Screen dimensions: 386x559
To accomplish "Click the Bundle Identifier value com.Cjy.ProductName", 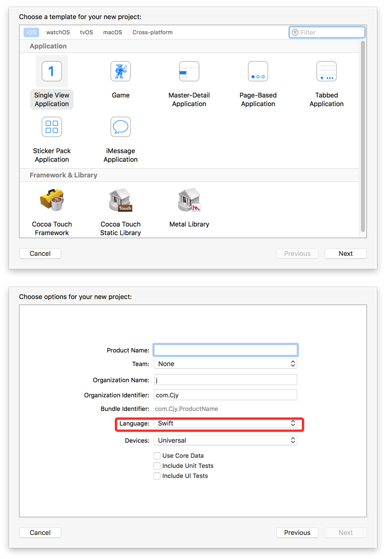I will 186,409.
